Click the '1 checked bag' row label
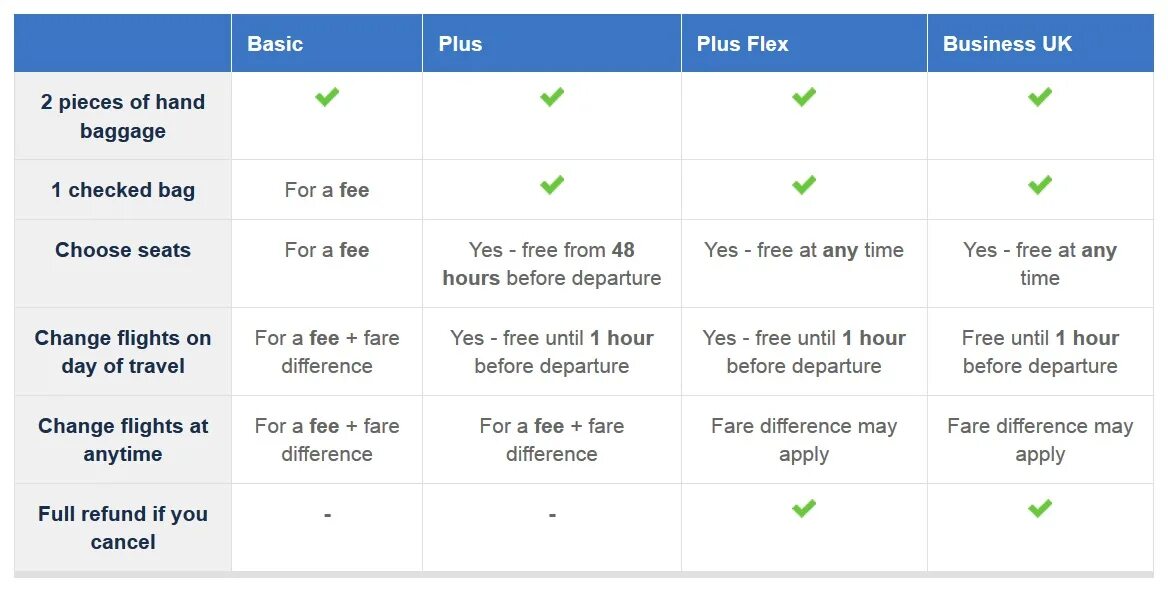The image size is (1168, 590). pos(123,190)
